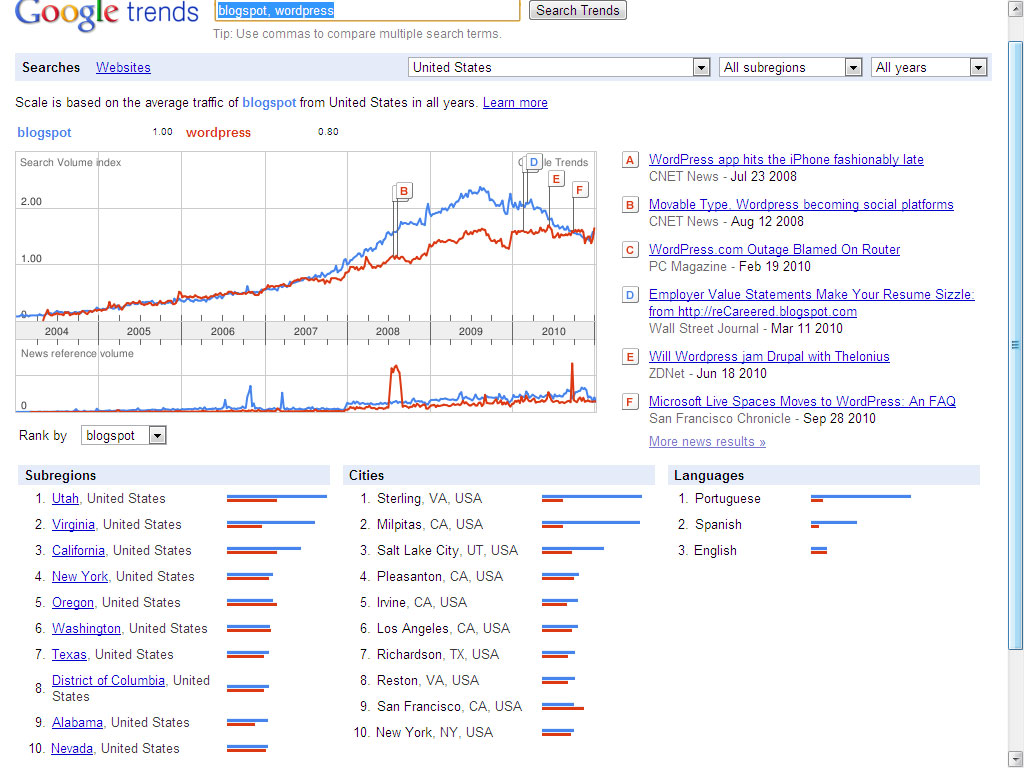Image resolution: width=1024 pixels, height=768 pixels.
Task: Click the wordpress legend label
Action: 218,133
